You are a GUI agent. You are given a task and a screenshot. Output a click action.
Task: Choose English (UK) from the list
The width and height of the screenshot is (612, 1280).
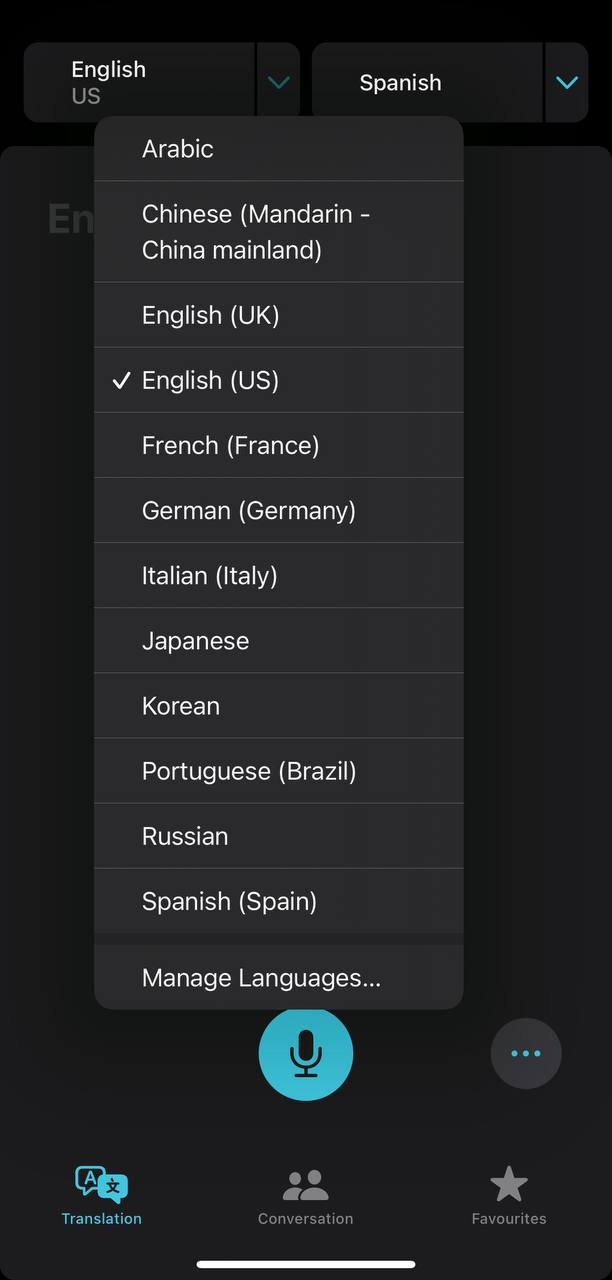279,315
